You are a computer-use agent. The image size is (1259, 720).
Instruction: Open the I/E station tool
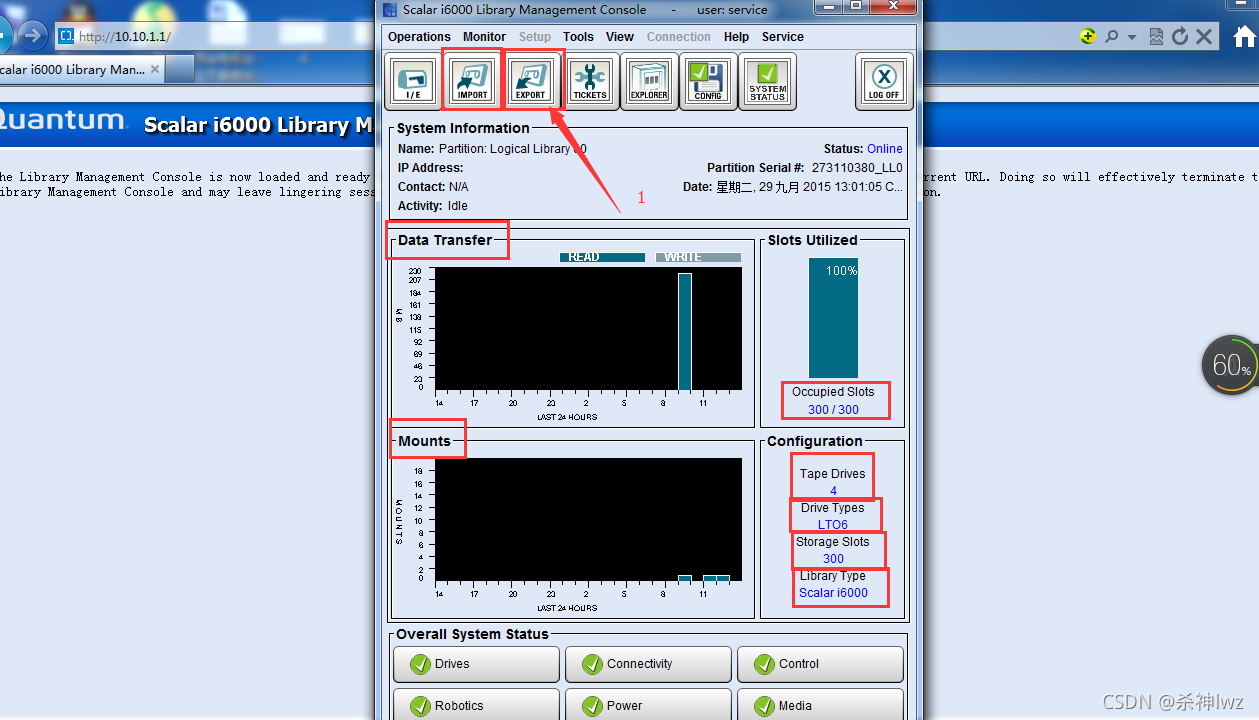click(413, 81)
